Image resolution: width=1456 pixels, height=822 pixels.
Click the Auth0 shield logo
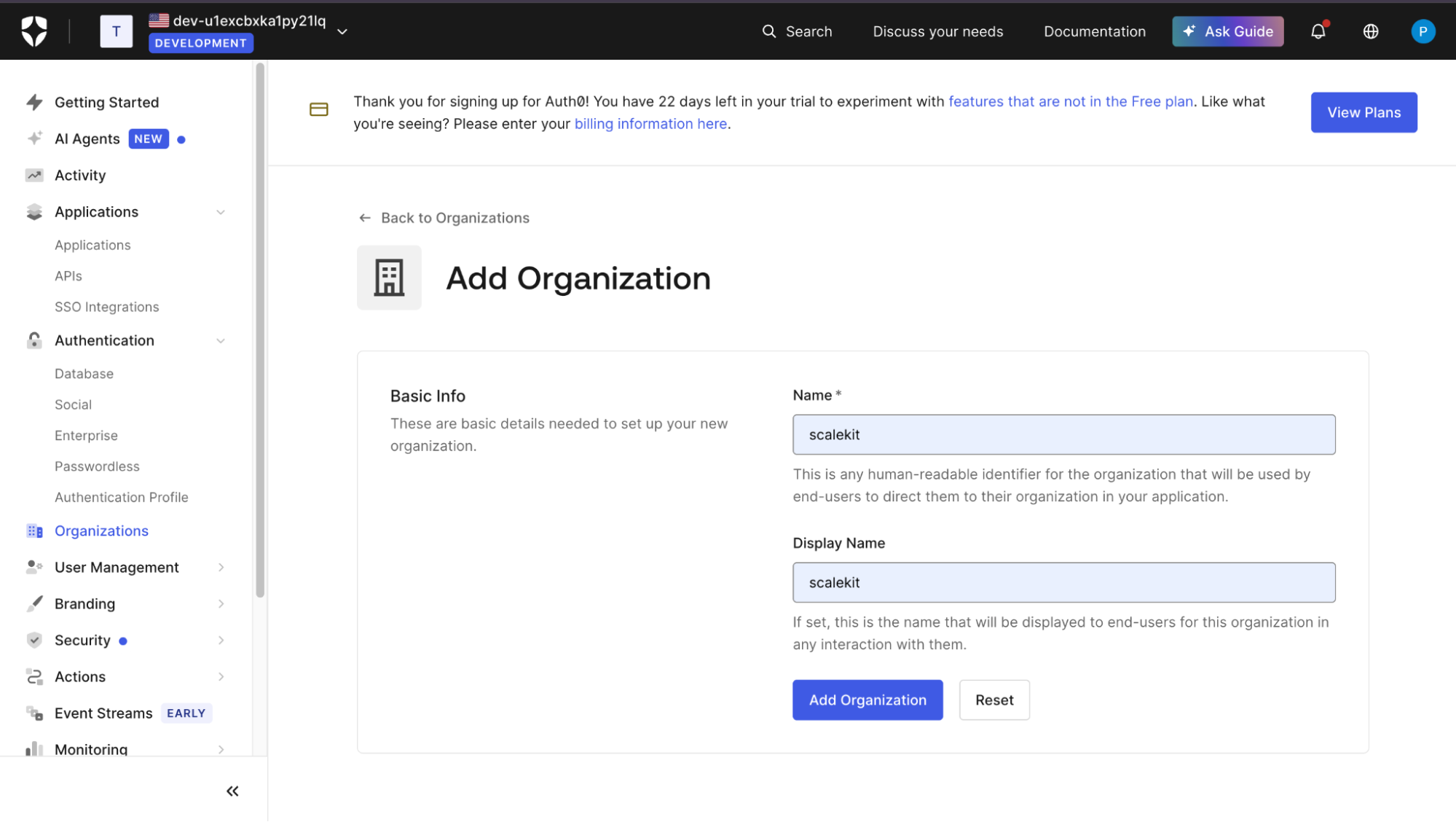click(x=34, y=31)
